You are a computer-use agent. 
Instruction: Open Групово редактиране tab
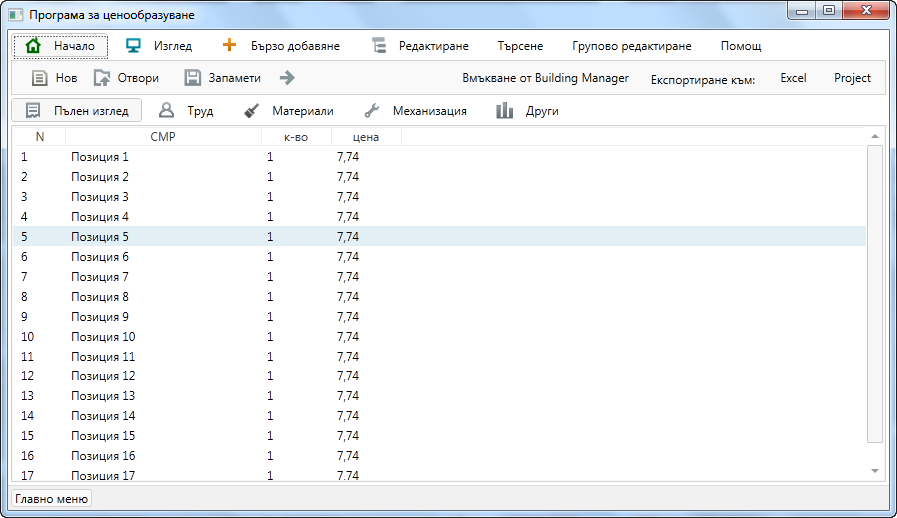click(x=631, y=46)
